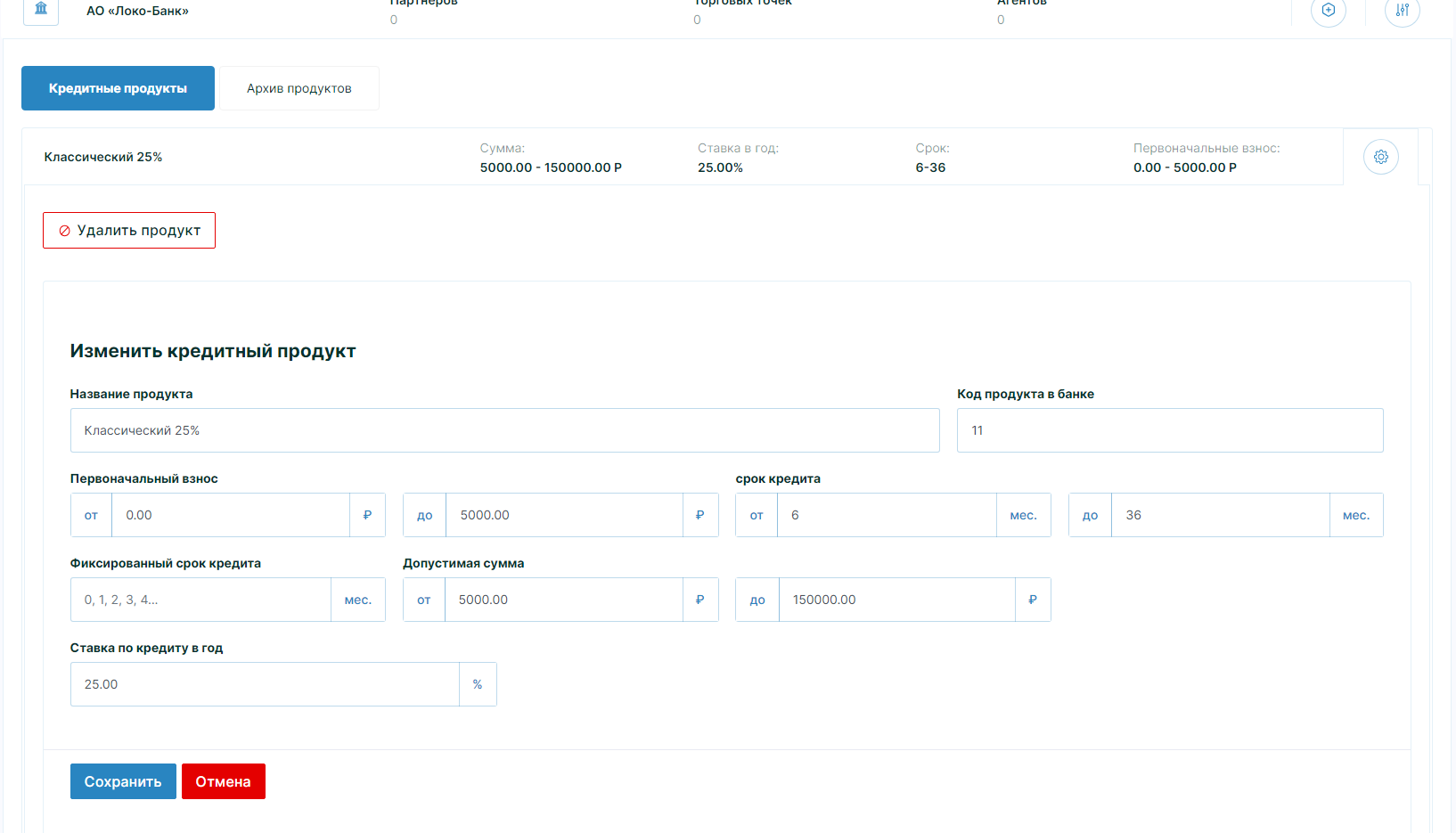Click ruble icon of initial payment 'от' field
Viewport: 1456px width, 833px height.
tap(367, 515)
